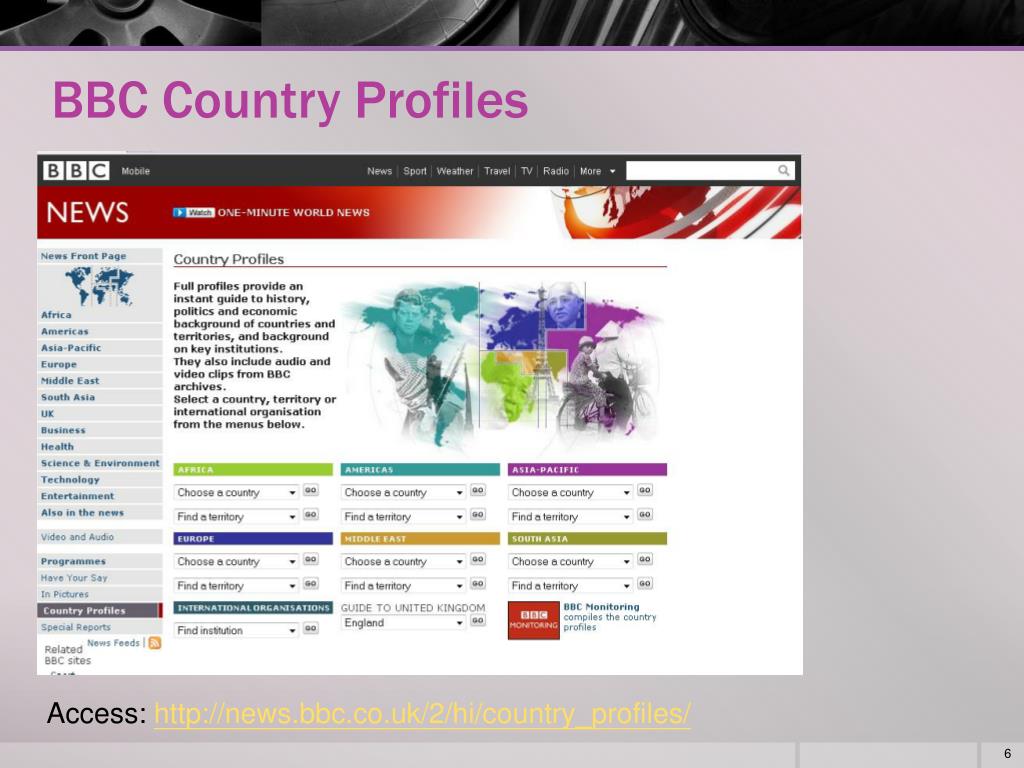Image resolution: width=1024 pixels, height=768 pixels.
Task: Click the BBC Monitoring red logo
Action: tap(534, 620)
